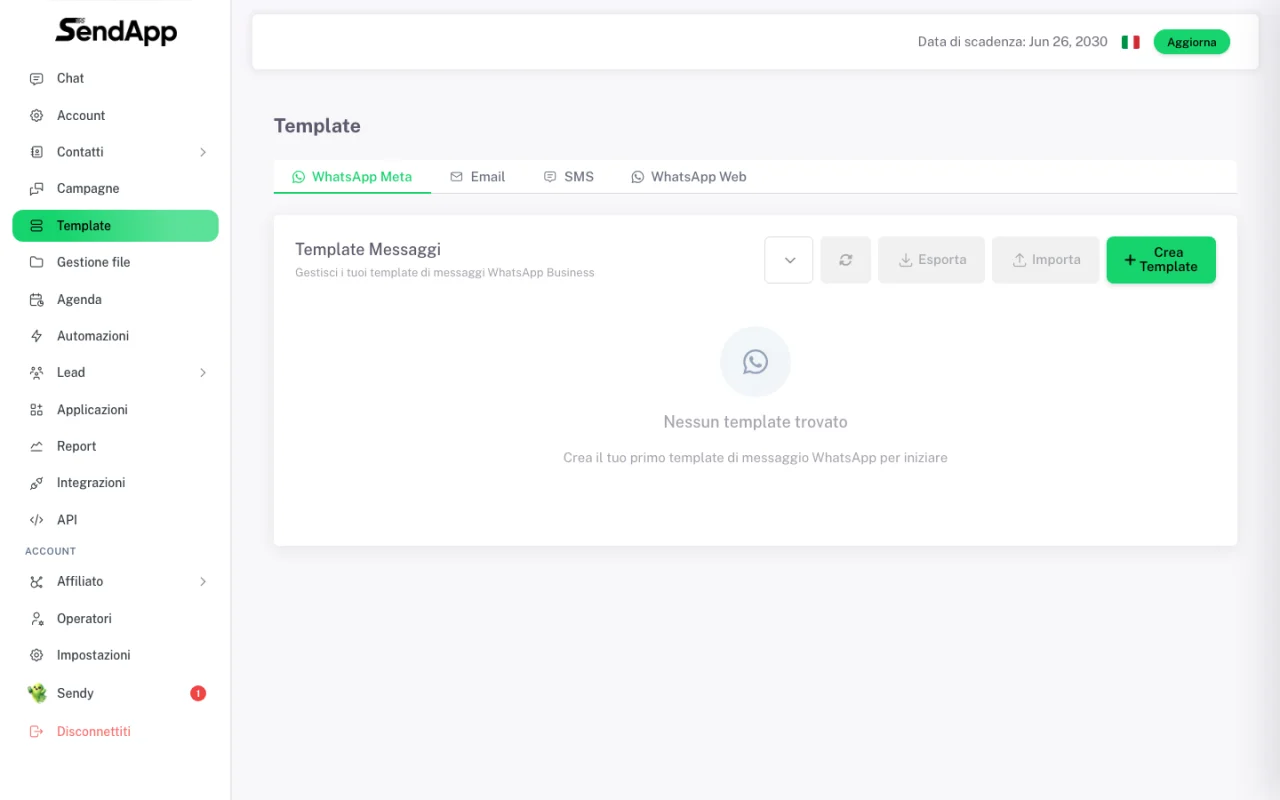
Task: Click the Account gear icon in sidebar
Action: [37, 116]
